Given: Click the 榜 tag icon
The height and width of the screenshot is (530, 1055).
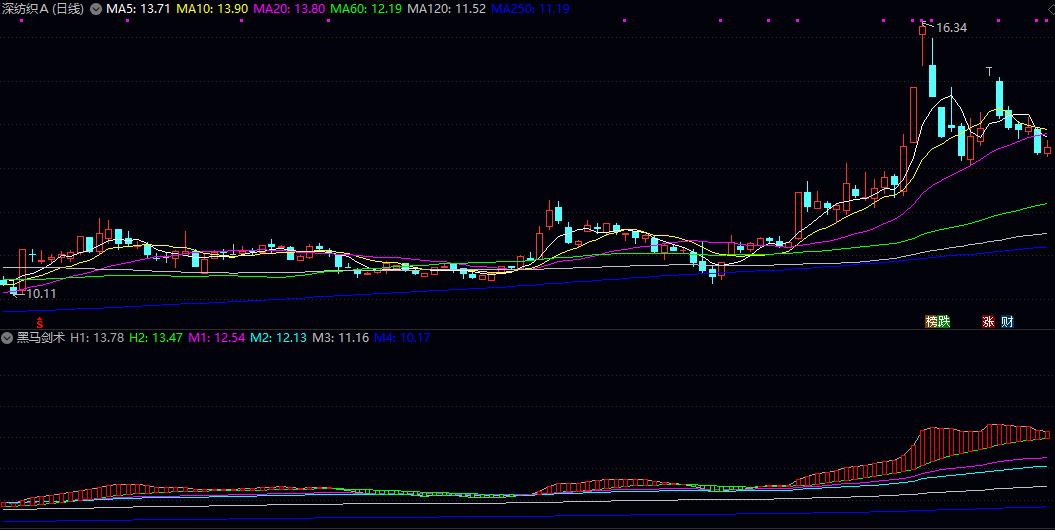Looking at the screenshot, I should point(932,321).
